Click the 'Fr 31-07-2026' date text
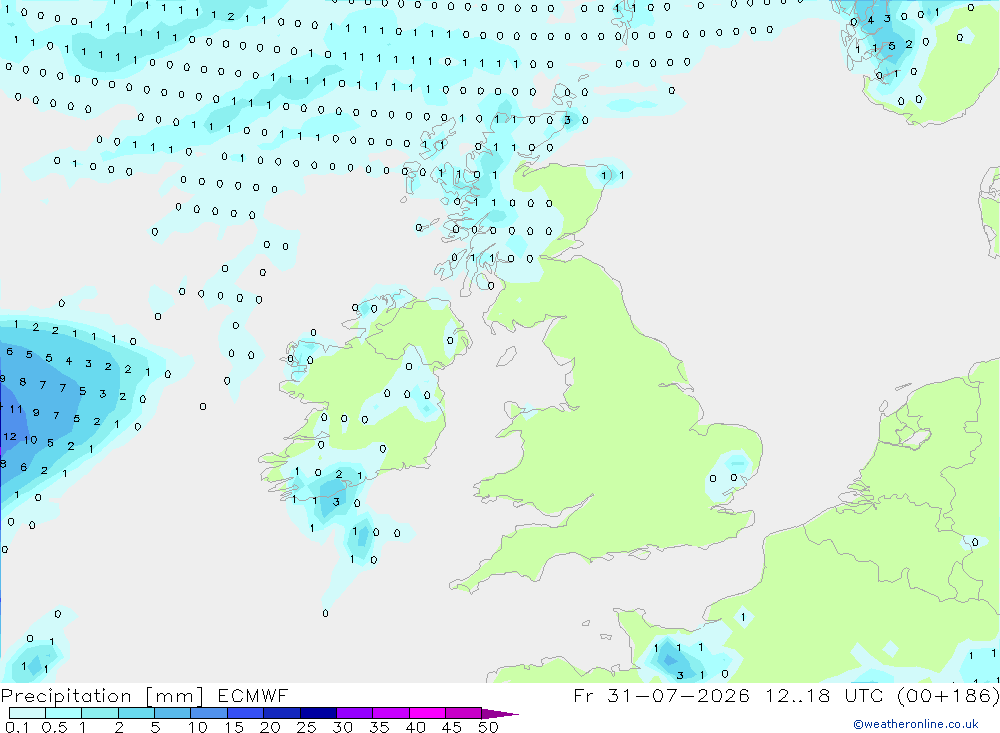Screen dimensions: 1000x733 661,696
